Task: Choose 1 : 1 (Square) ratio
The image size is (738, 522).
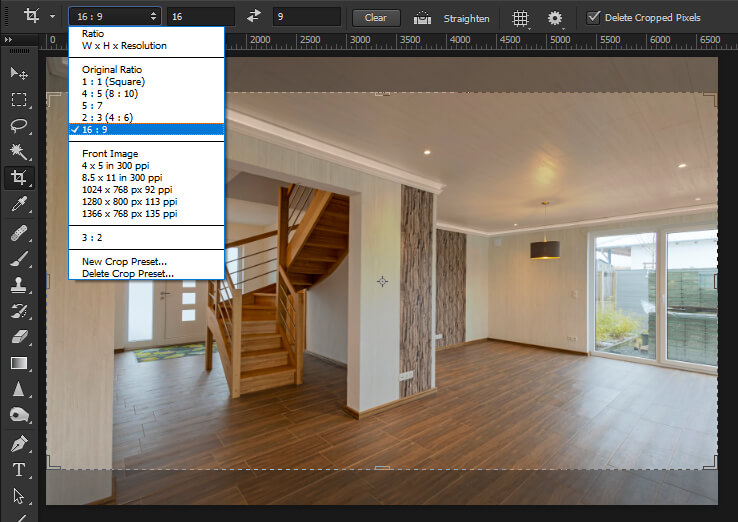Action: click(x=113, y=81)
